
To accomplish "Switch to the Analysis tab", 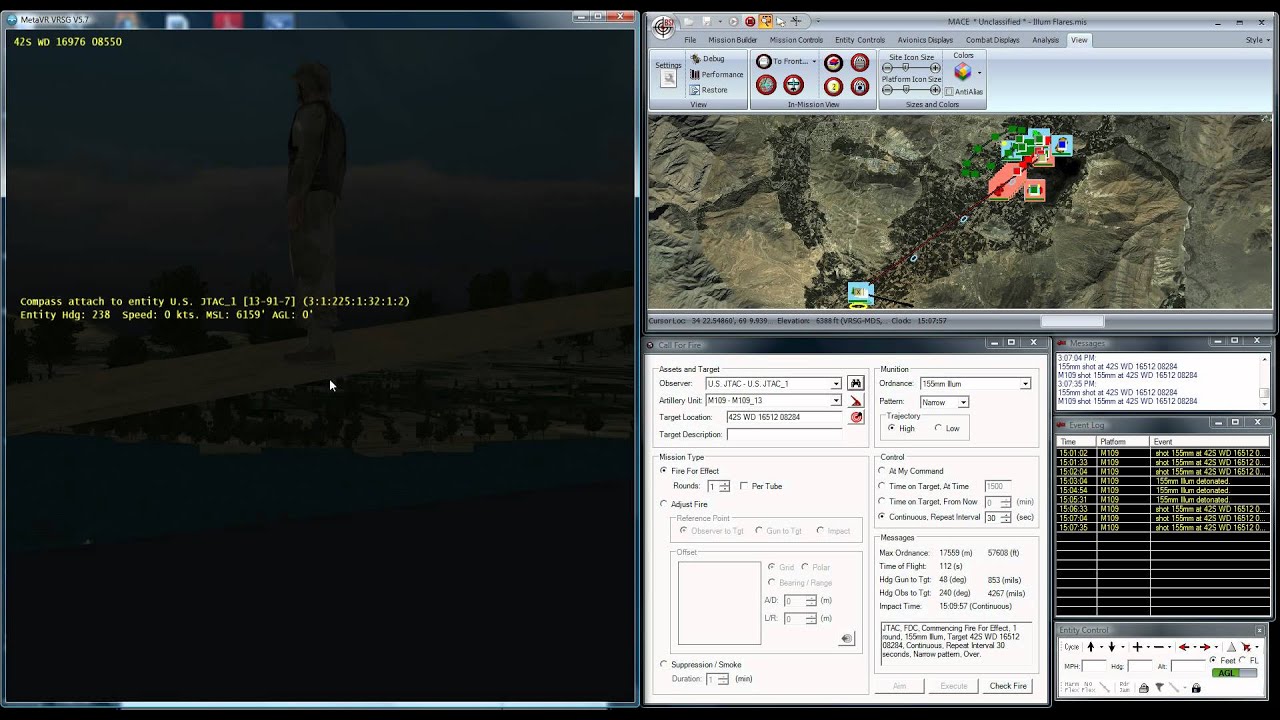I will [x=1045, y=40].
